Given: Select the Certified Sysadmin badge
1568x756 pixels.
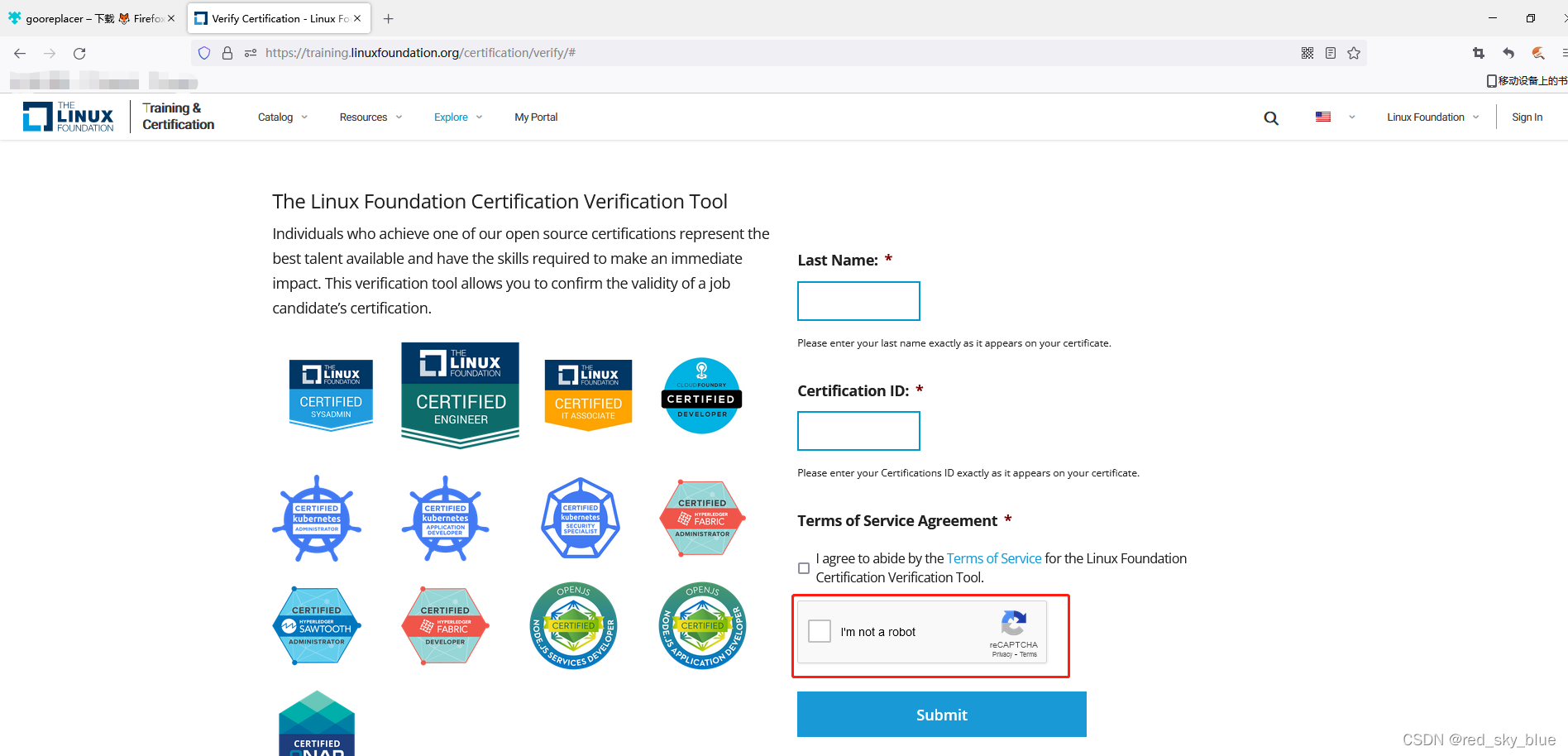Looking at the screenshot, I should (x=331, y=395).
